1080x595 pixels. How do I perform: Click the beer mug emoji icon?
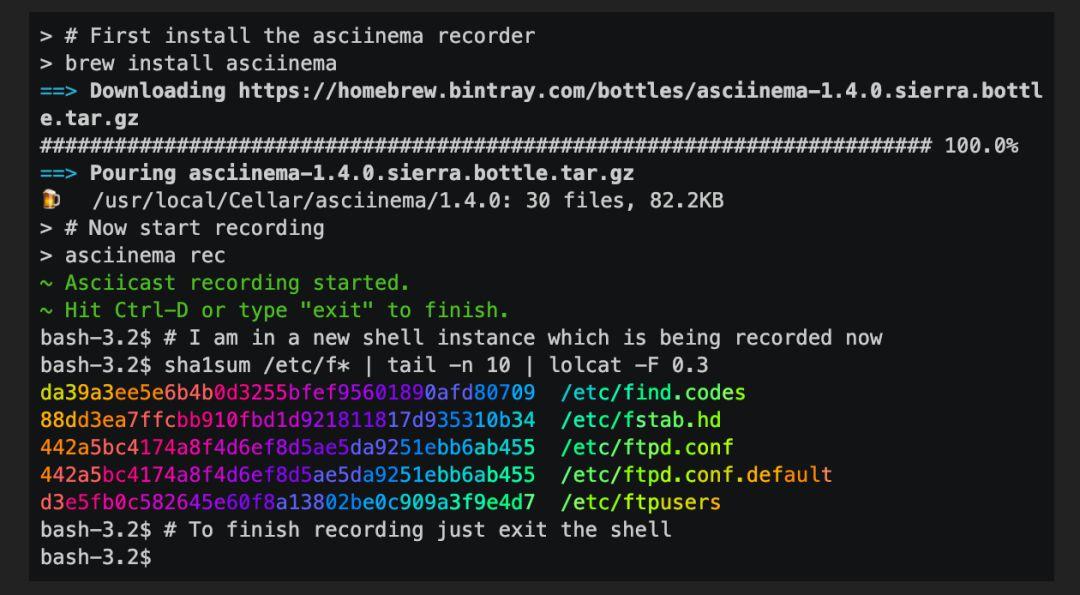pyautogui.click(x=50, y=200)
